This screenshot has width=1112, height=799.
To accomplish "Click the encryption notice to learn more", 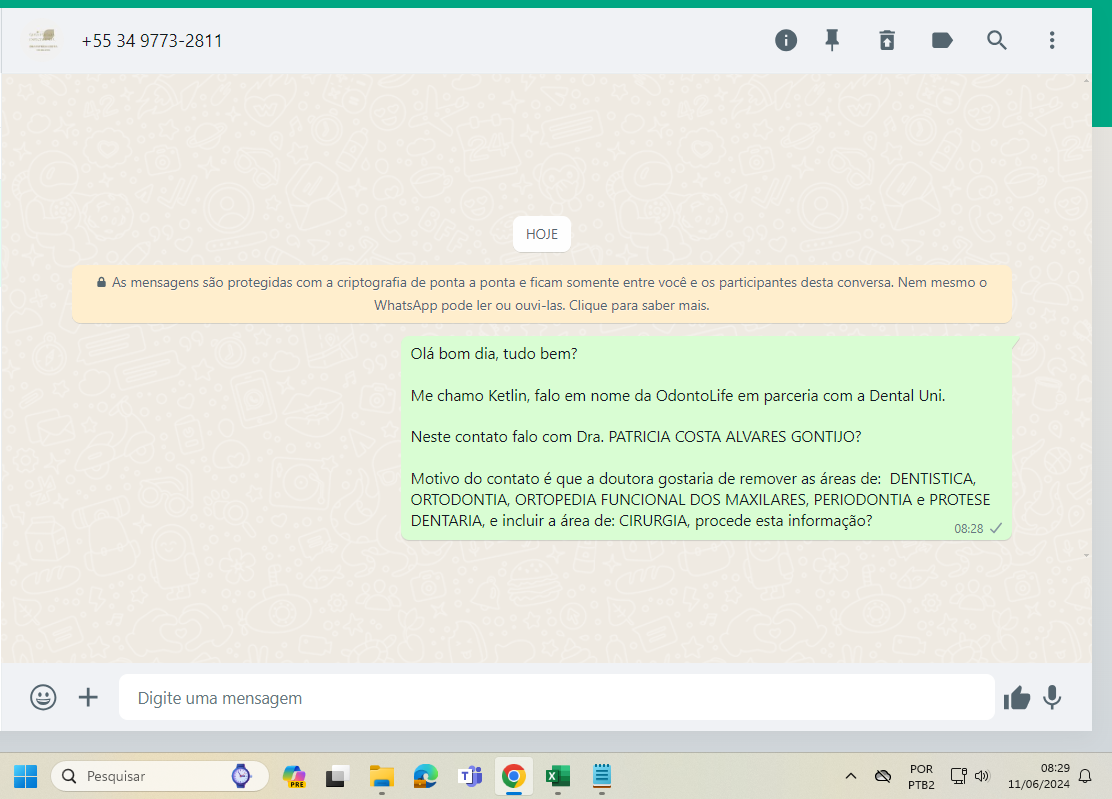I will click(542, 294).
